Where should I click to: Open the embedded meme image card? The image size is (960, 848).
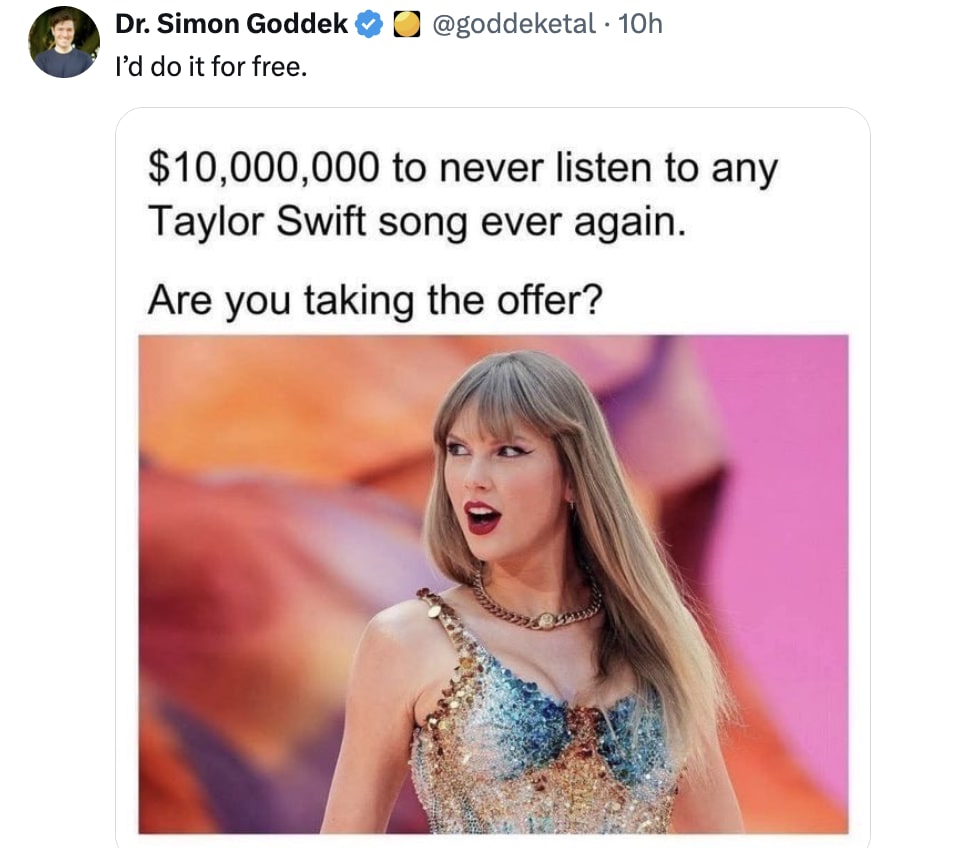pos(493,478)
